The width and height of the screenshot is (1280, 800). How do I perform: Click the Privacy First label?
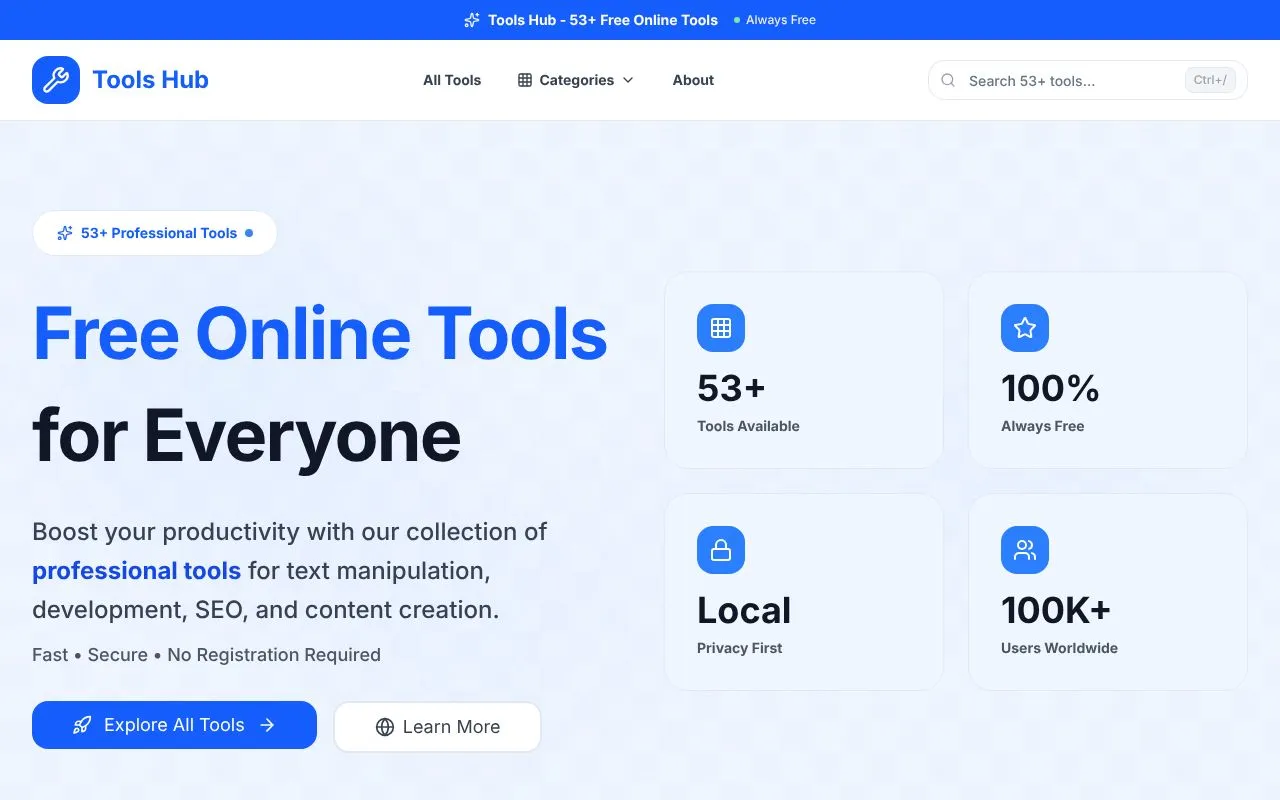click(740, 648)
